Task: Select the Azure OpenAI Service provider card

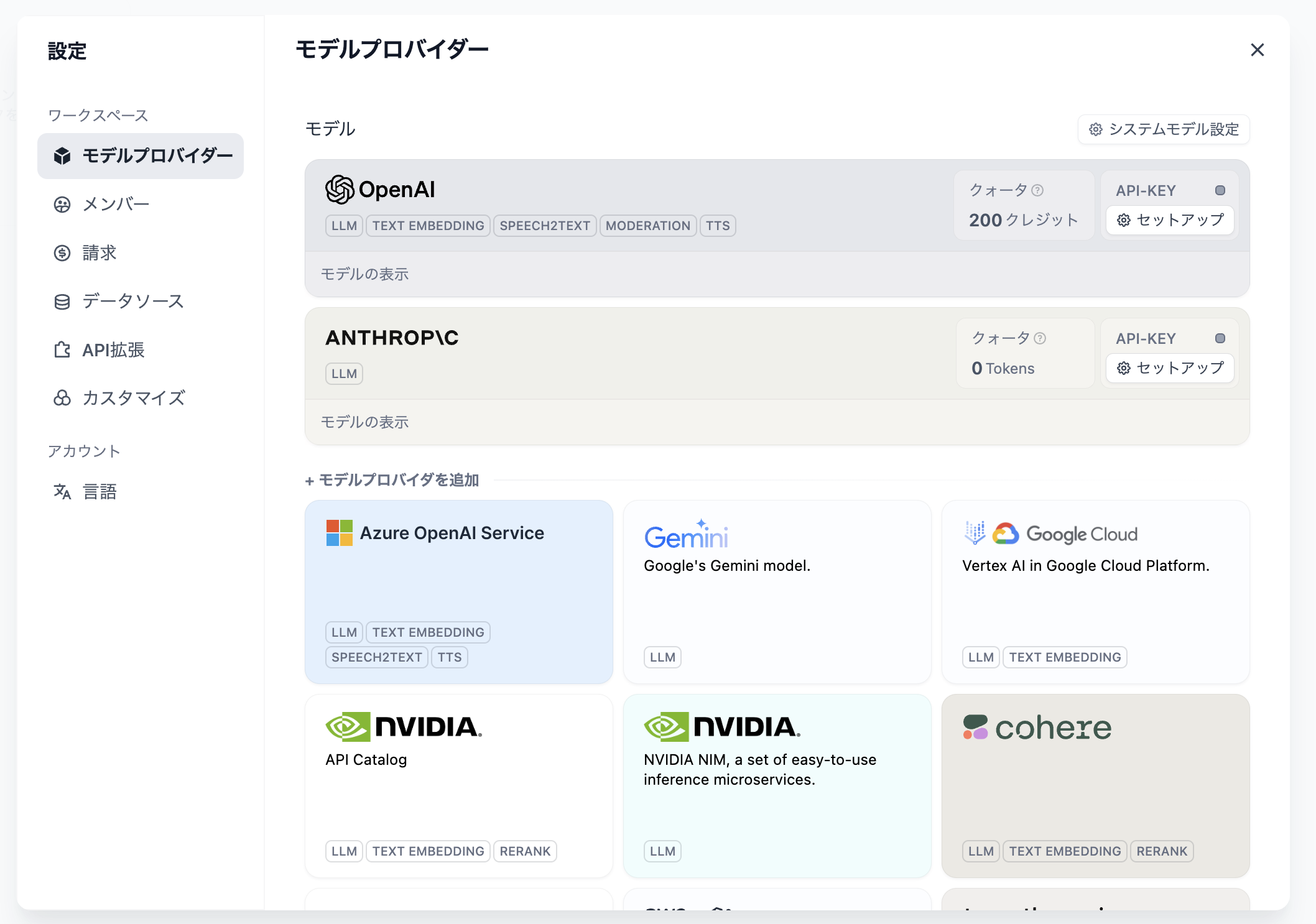Action: click(x=458, y=591)
